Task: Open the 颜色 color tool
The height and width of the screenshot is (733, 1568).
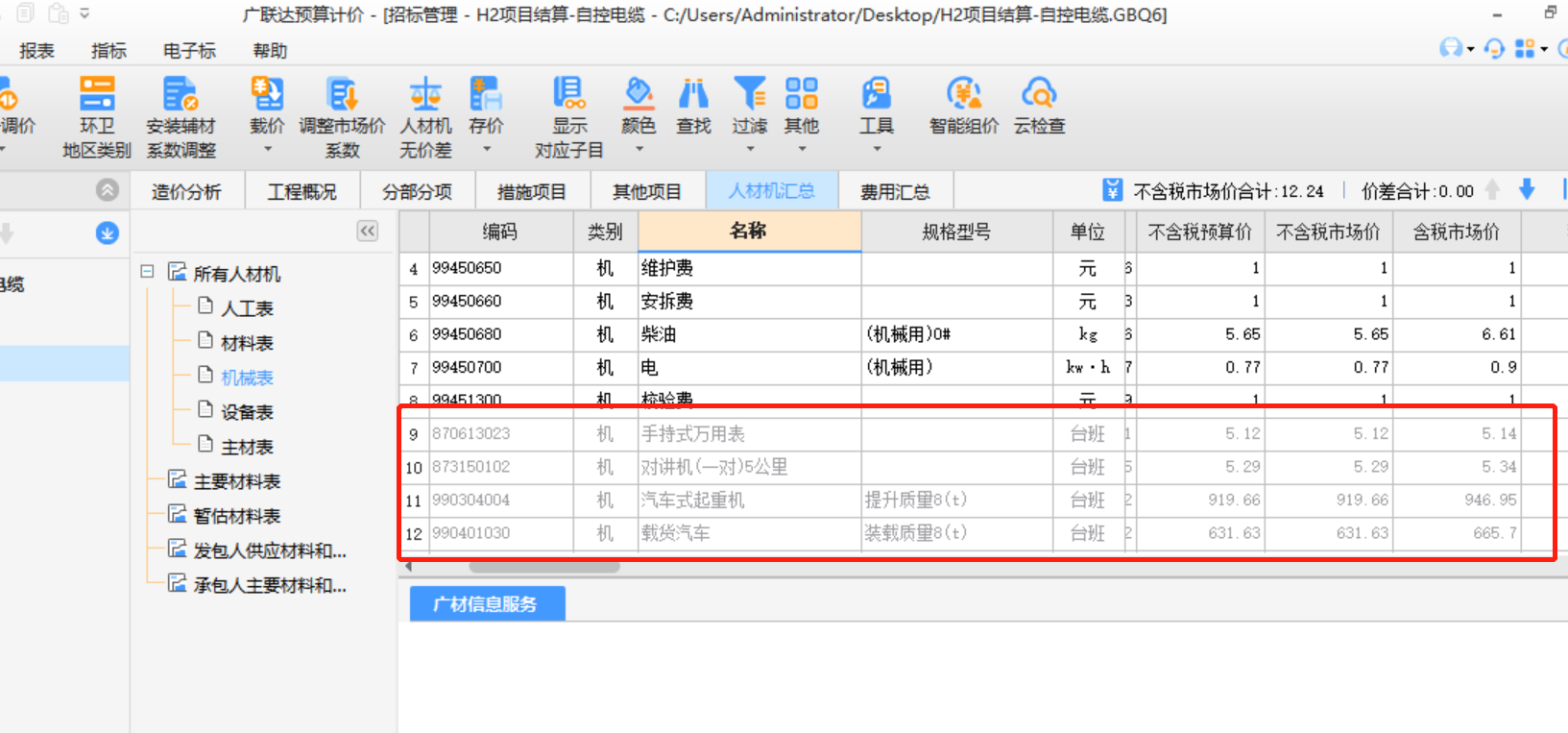Action: [639, 94]
